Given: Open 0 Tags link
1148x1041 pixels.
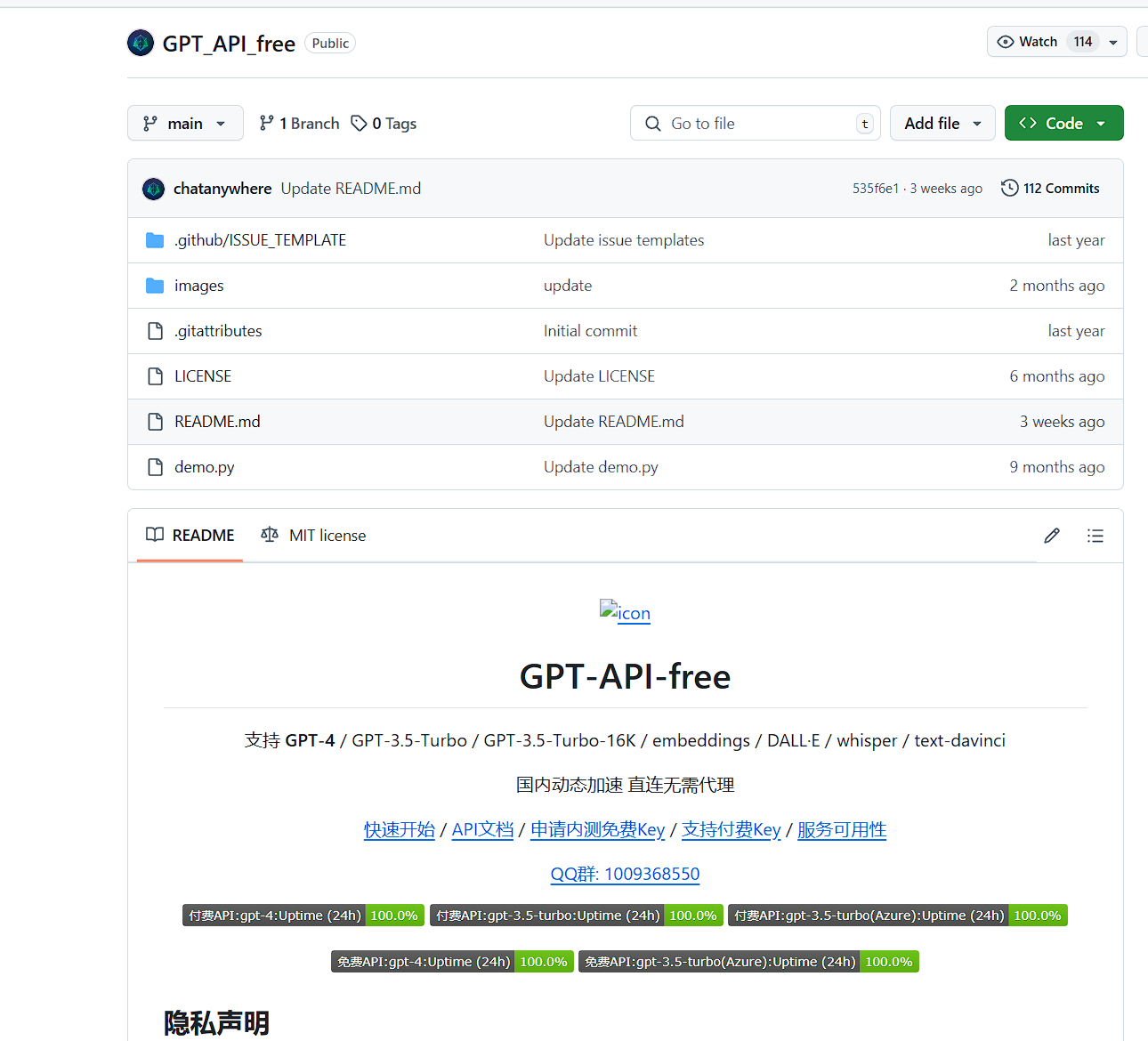Looking at the screenshot, I should pos(384,123).
